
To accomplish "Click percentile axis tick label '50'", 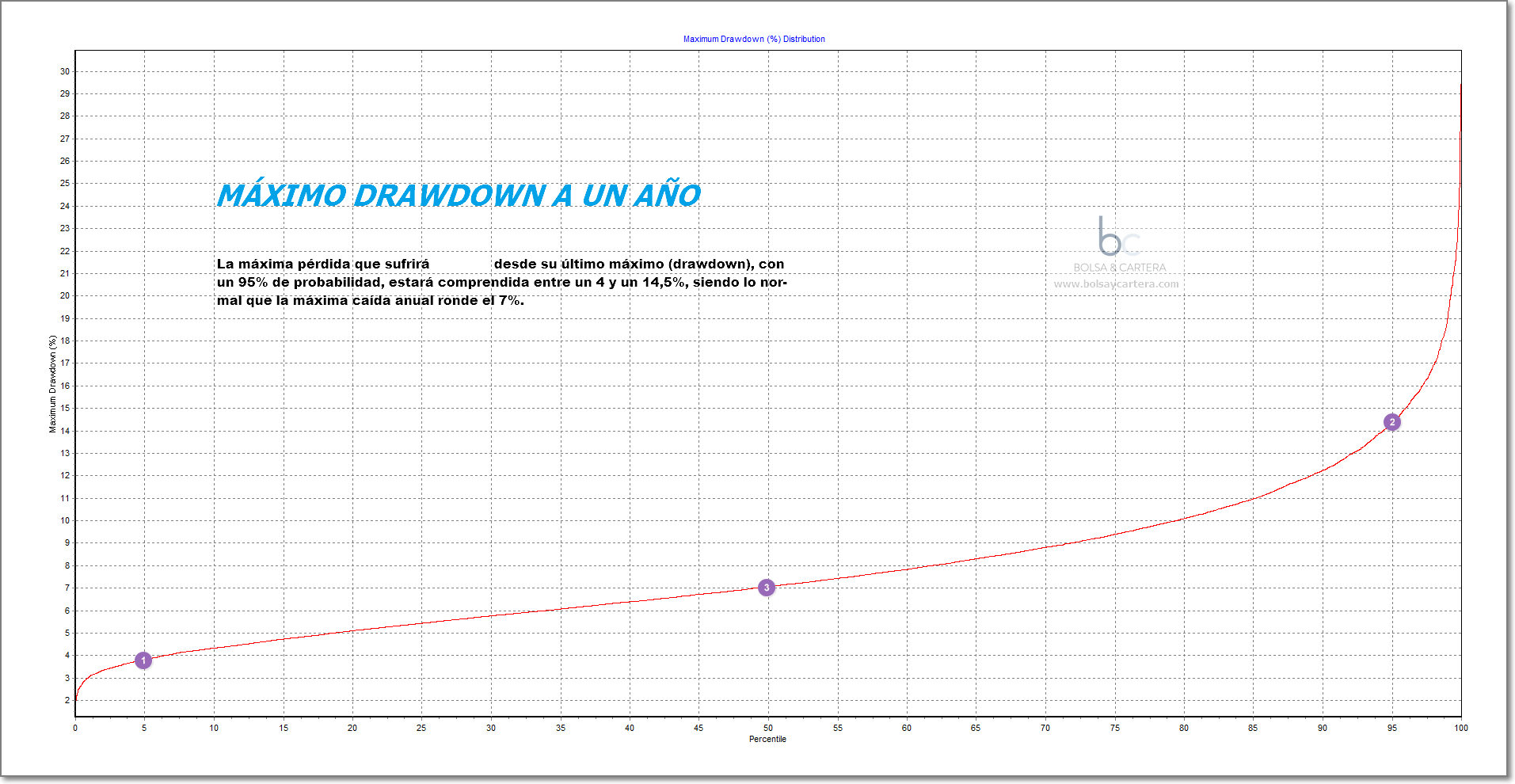I will 768,728.
